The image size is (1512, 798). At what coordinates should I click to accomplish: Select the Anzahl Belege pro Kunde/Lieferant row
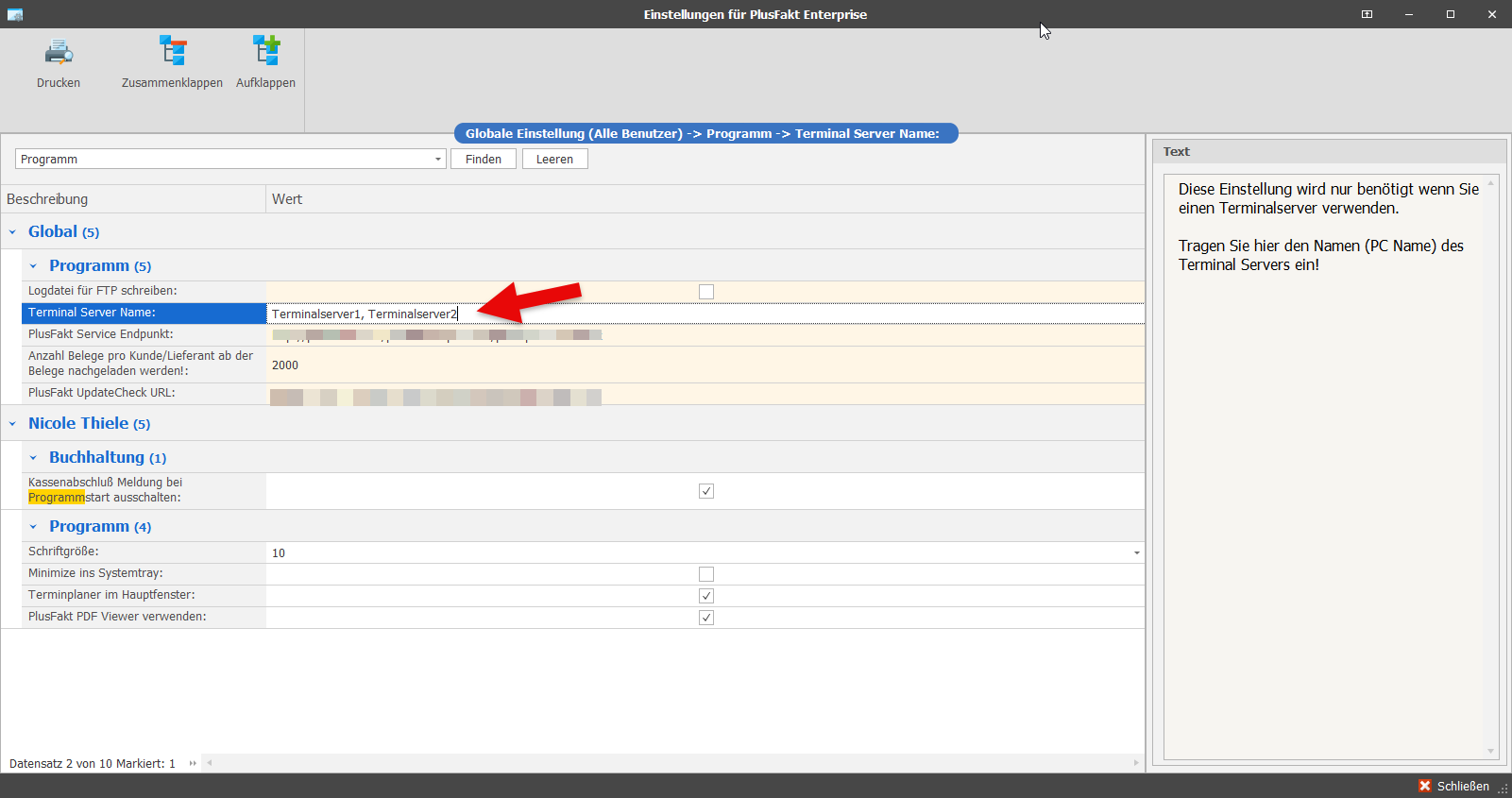coord(144,364)
